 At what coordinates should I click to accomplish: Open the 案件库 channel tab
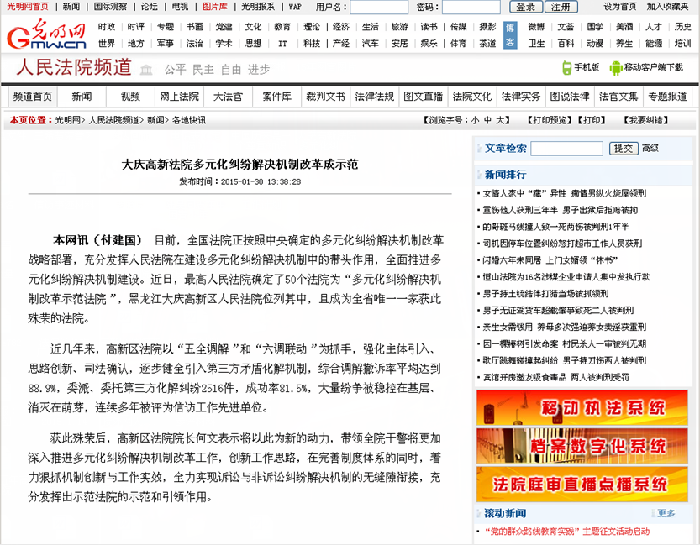click(277, 97)
